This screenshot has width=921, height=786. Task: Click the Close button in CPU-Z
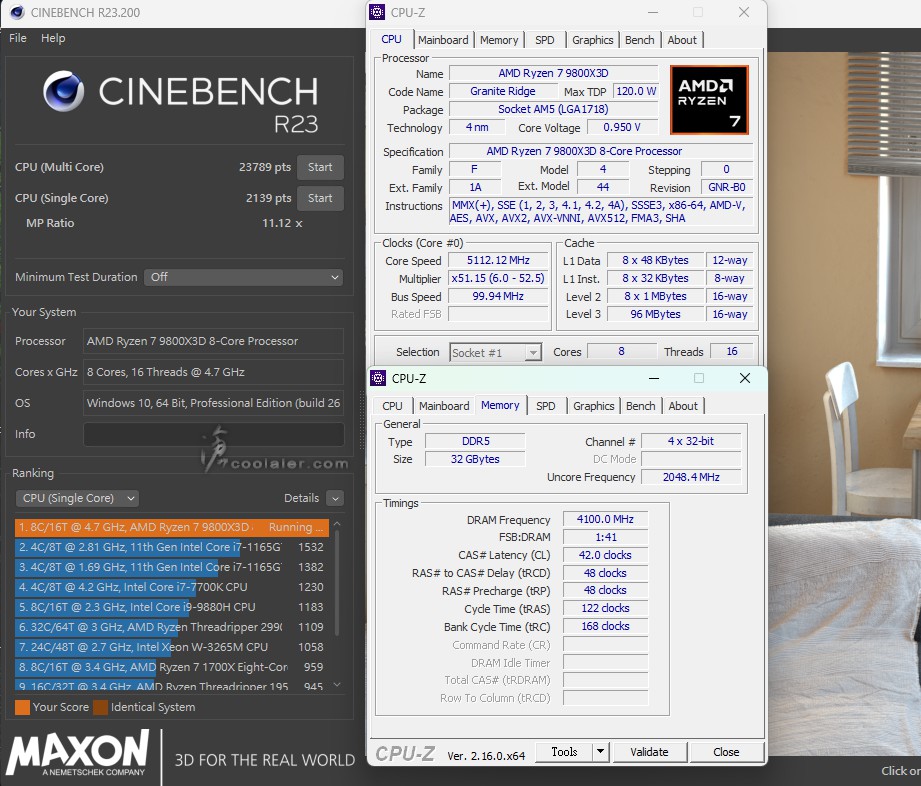pyautogui.click(x=726, y=753)
